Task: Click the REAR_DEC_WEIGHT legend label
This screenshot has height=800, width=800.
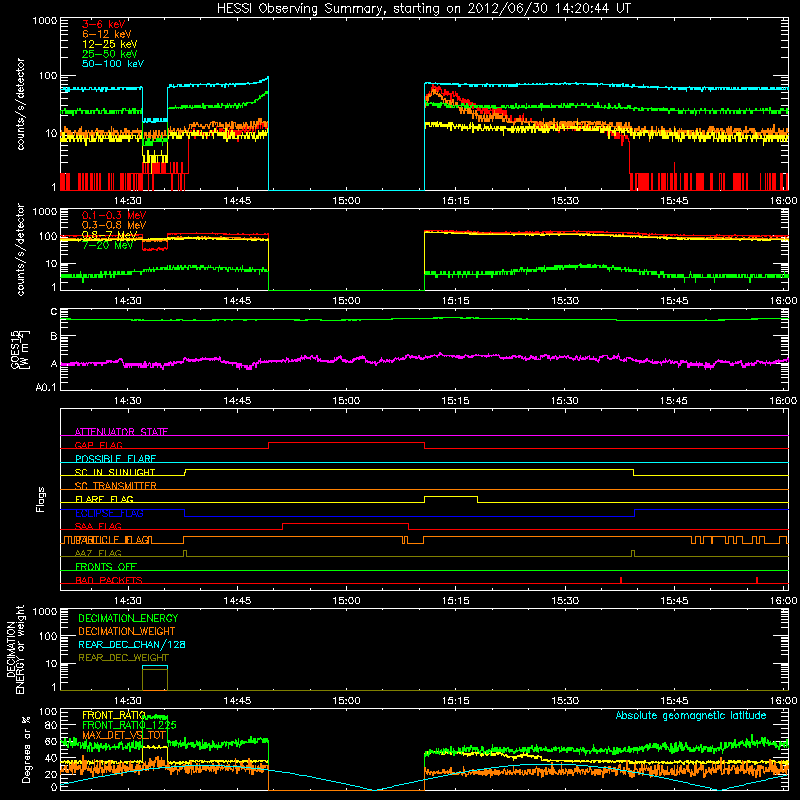Action: click(123, 658)
